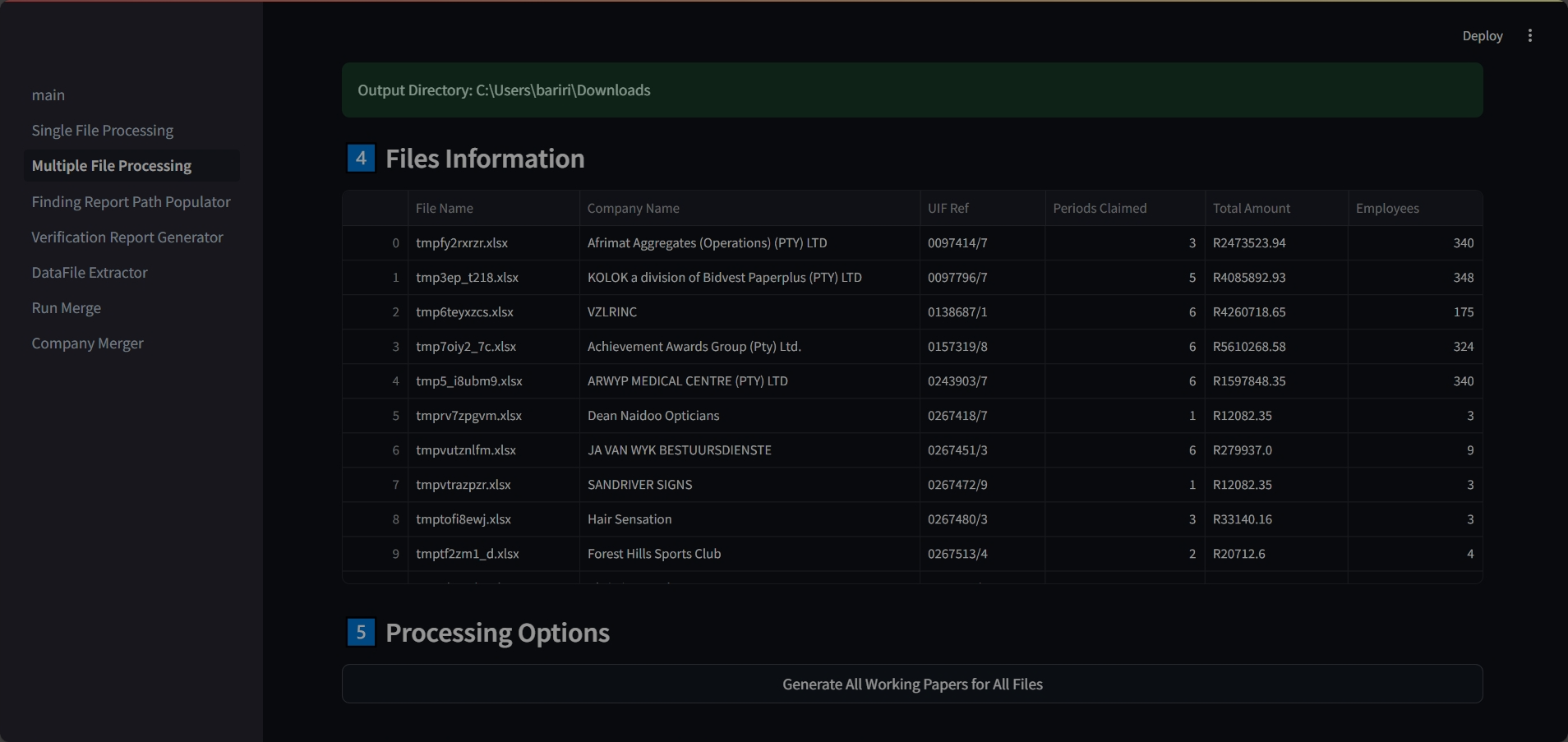Open Finding Report Path Populator page
This screenshot has width=1568, height=742.
131,202
